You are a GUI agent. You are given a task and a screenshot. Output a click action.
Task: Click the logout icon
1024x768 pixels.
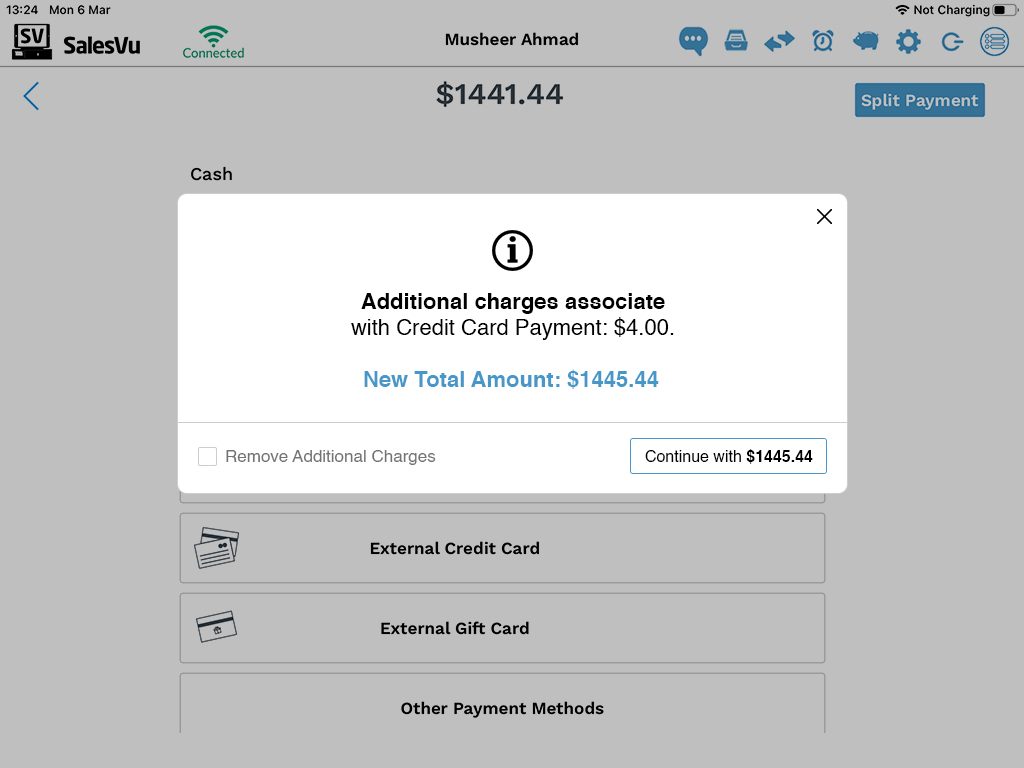click(x=952, y=41)
